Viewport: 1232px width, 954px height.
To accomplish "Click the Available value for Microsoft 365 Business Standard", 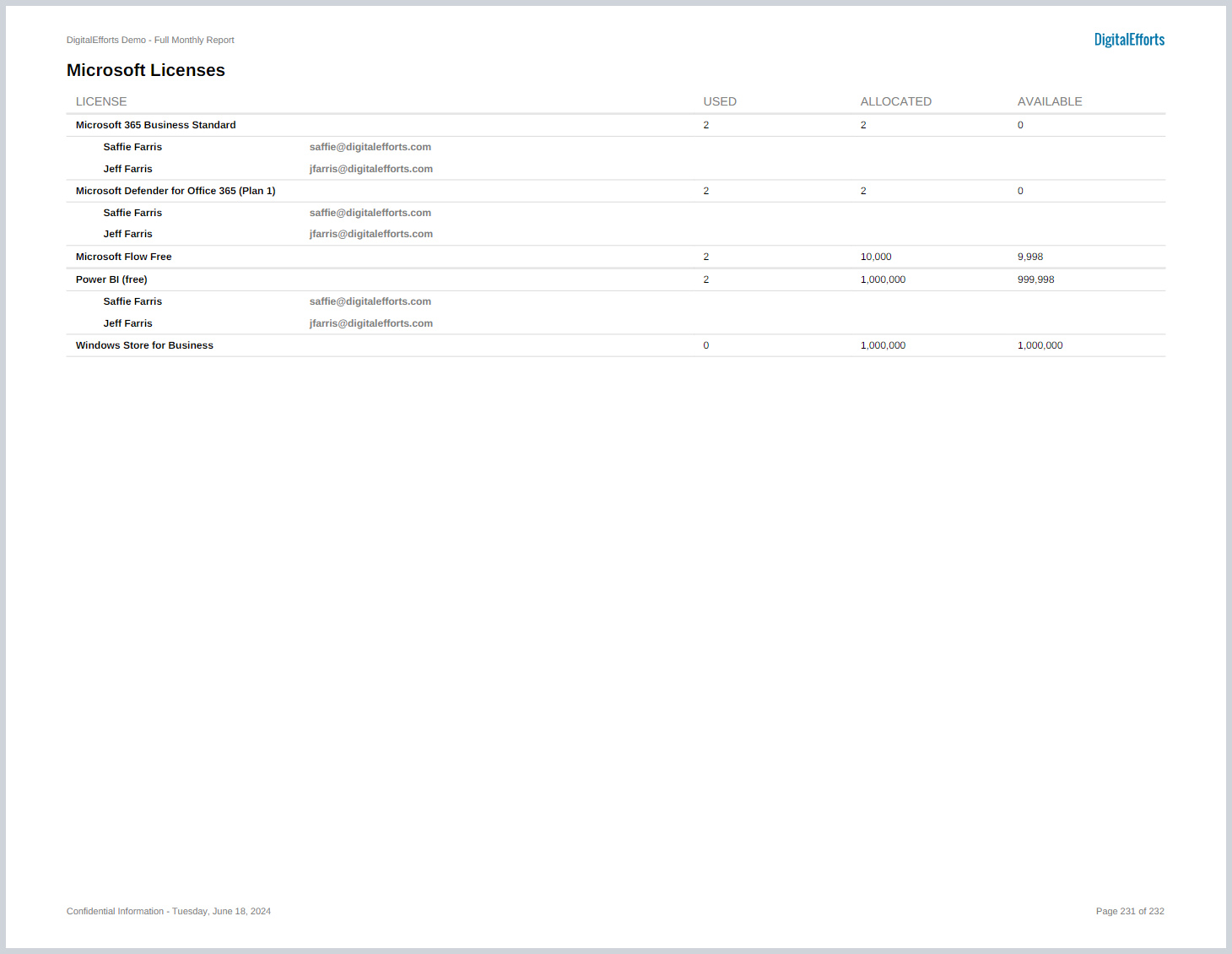I will pos(1020,125).
